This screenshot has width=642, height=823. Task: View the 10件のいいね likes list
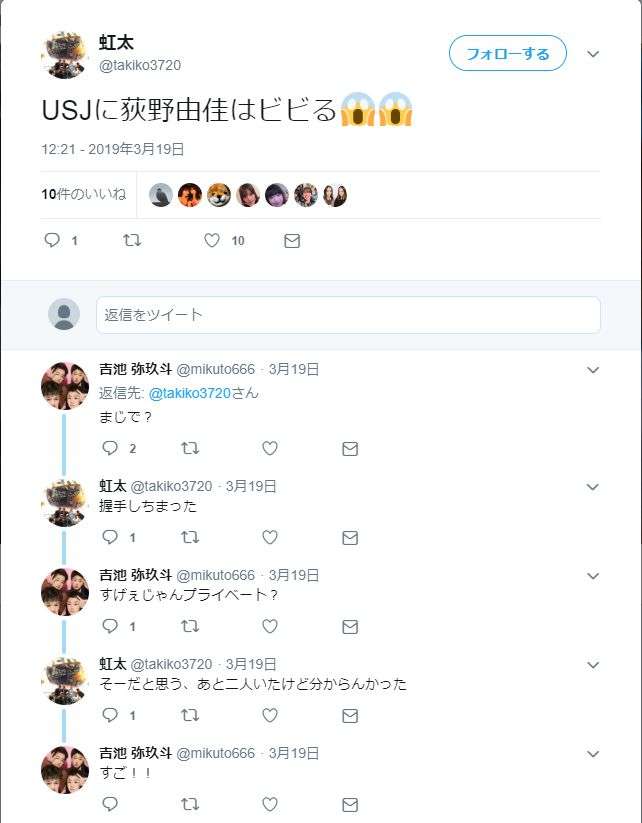tap(84, 195)
